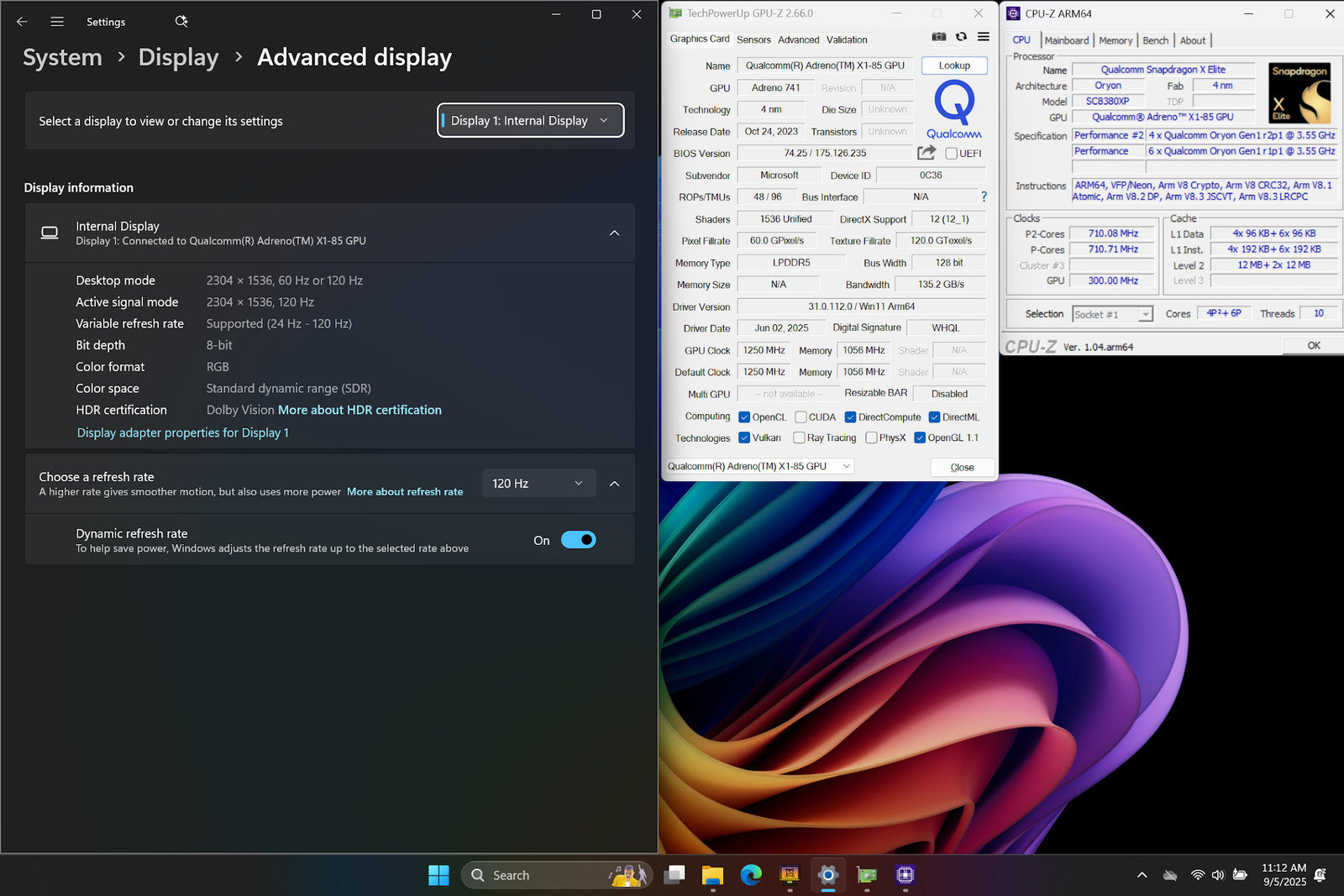The image size is (1344, 896).
Task: Click the Internal Display laptop icon
Action: click(x=50, y=233)
